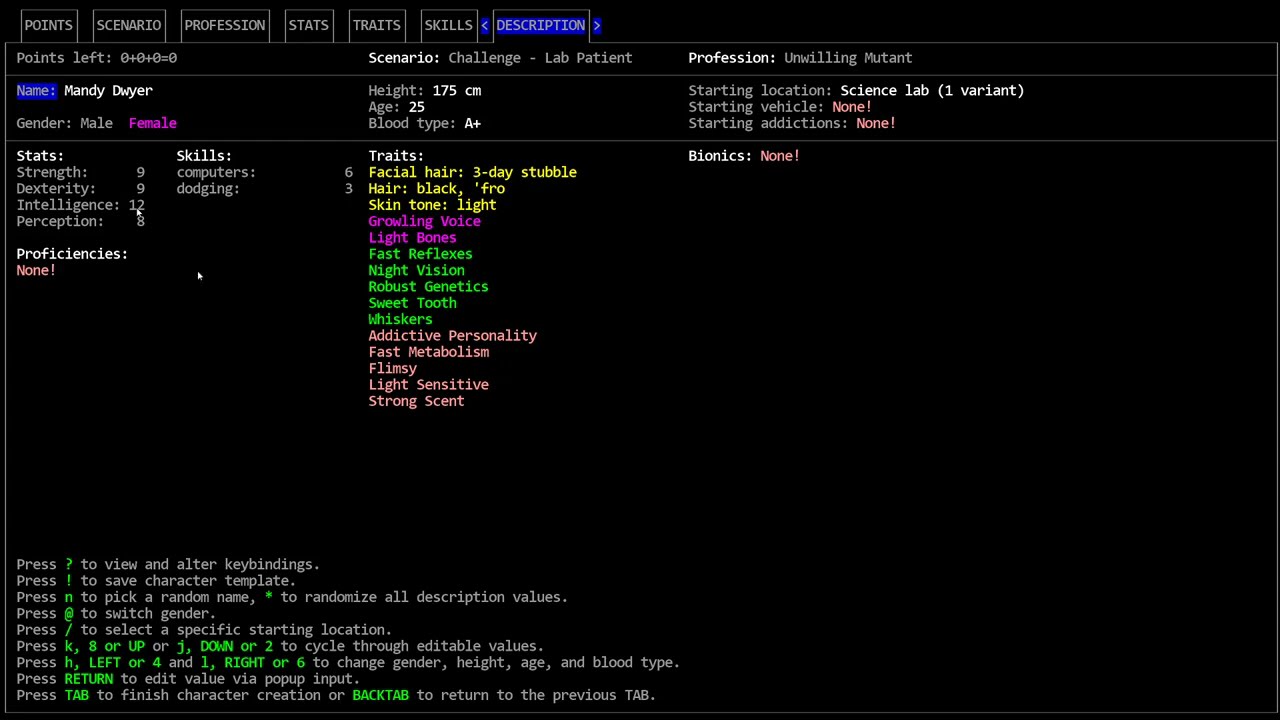Select the TRAITS tab

coord(376,25)
